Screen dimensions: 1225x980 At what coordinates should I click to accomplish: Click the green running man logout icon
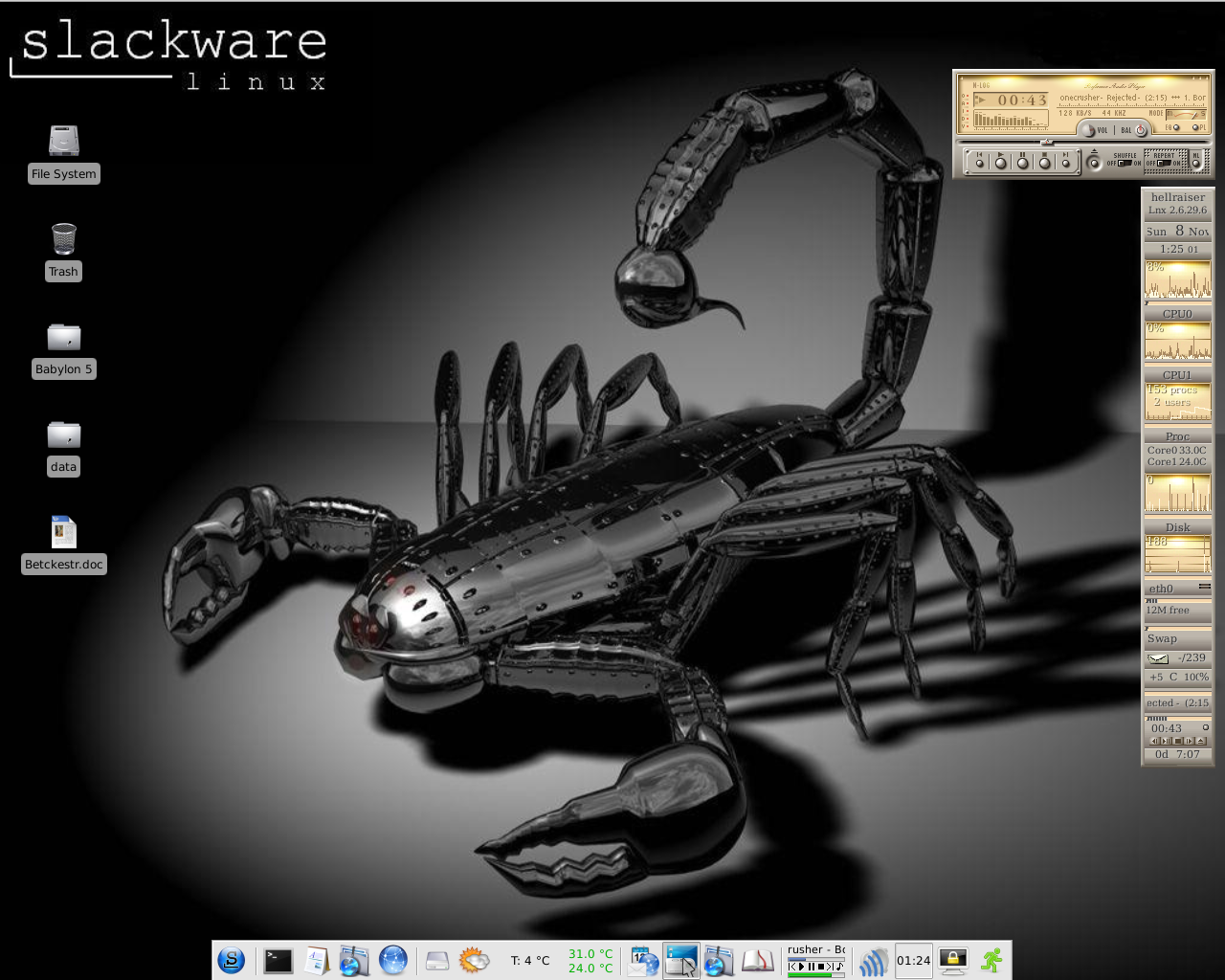992,960
